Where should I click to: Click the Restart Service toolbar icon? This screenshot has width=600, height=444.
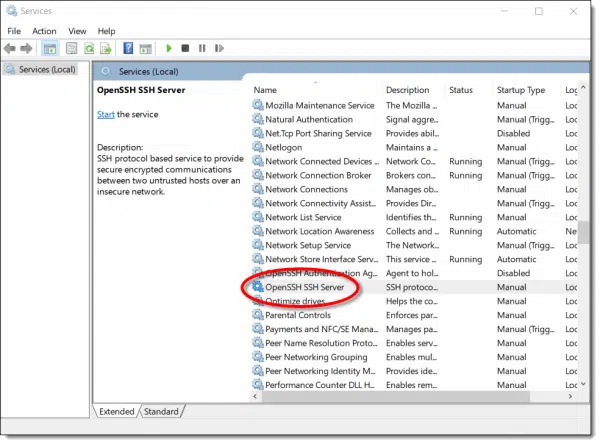(x=218, y=48)
